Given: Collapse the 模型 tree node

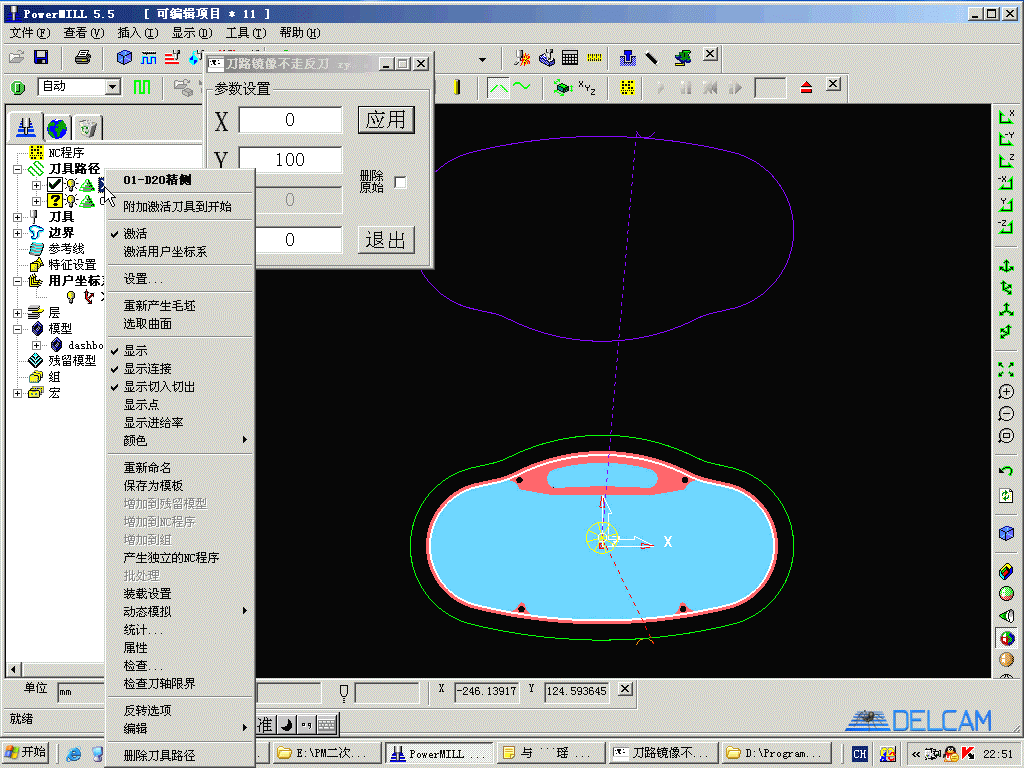Looking at the screenshot, I should 18,329.
